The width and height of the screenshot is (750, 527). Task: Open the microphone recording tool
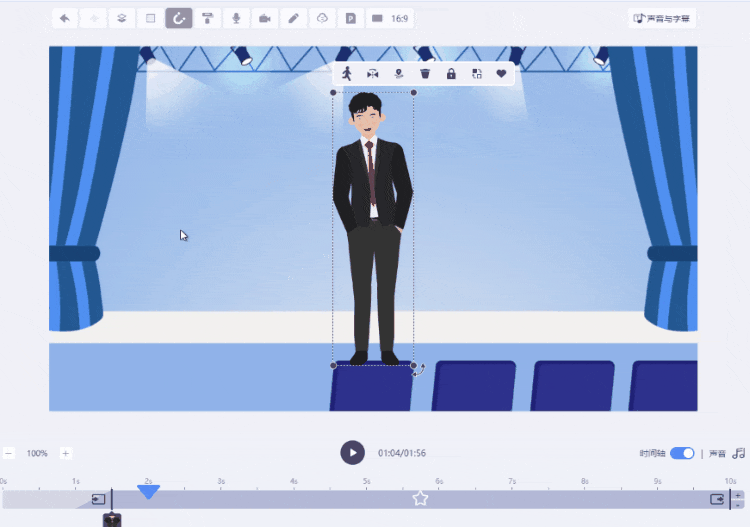tap(236, 19)
